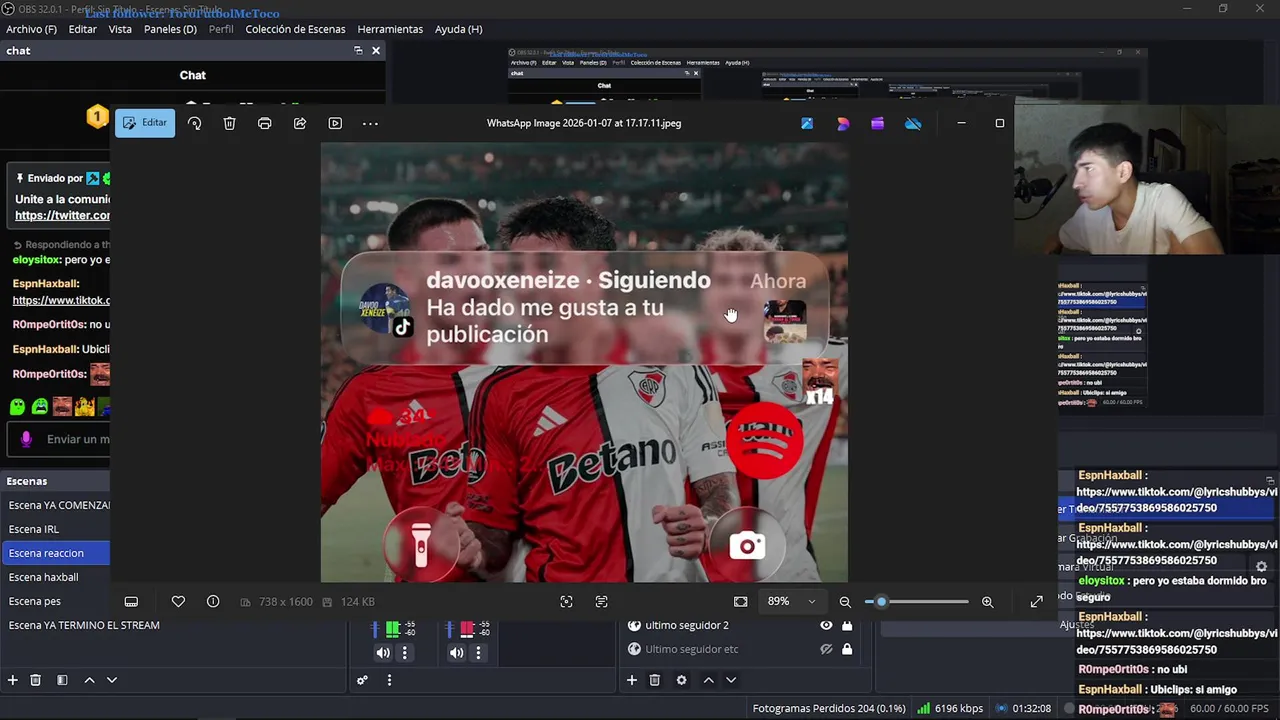
Task: Move the source down in the list
Action: pyautogui.click(x=731, y=680)
